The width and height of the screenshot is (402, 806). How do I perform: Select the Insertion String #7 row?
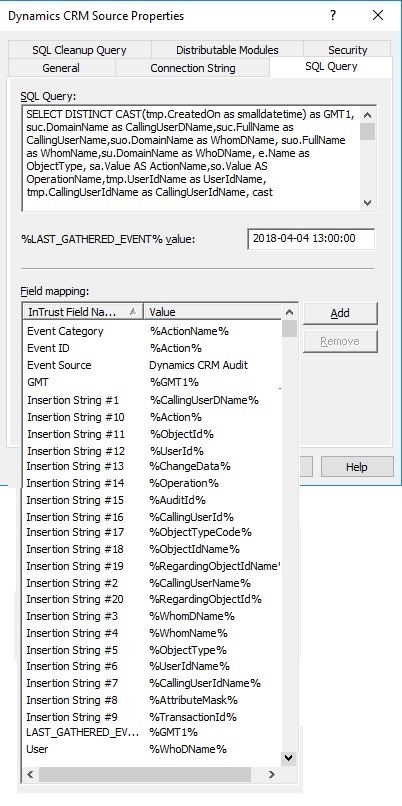[x=153, y=683]
